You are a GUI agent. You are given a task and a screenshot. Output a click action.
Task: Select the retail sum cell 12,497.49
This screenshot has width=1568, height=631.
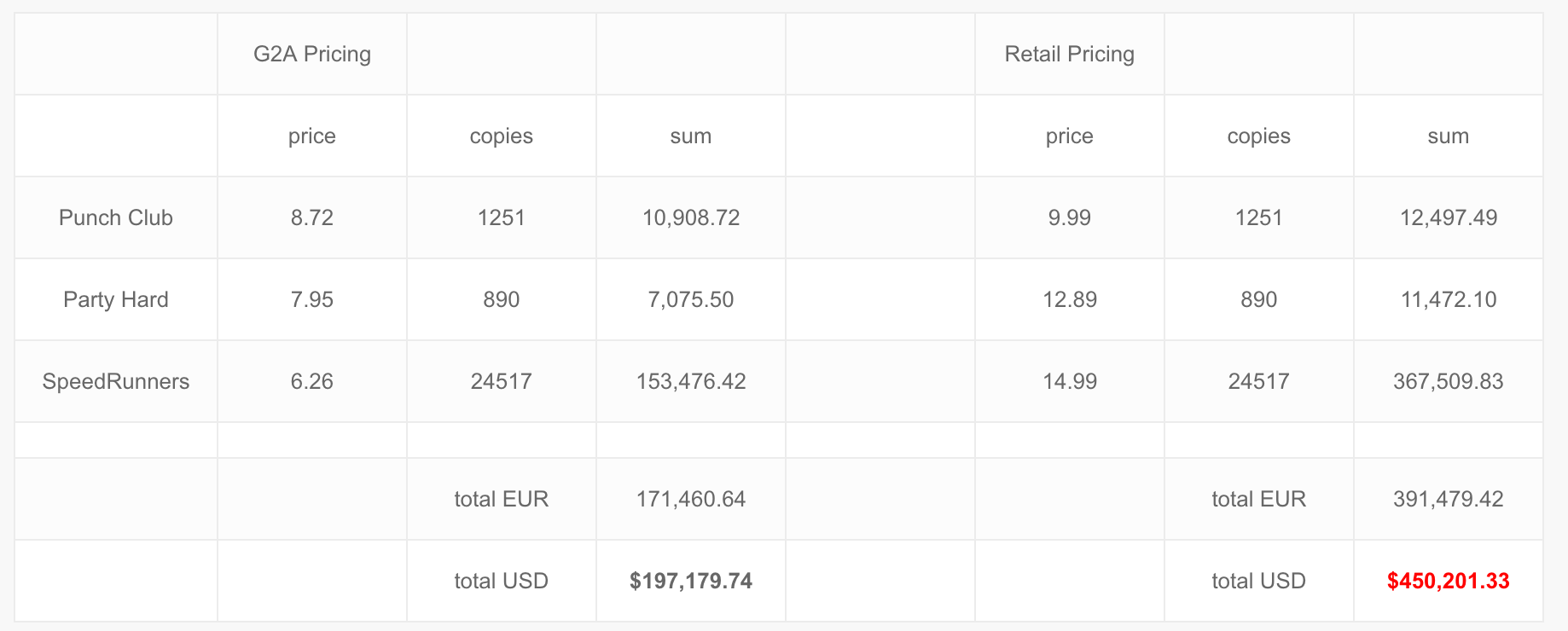click(x=1449, y=217)
